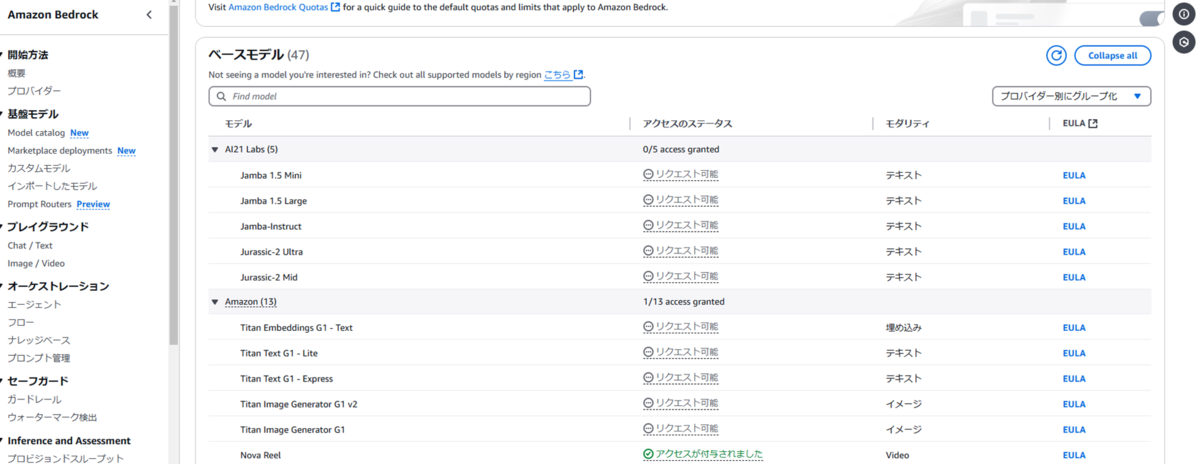This screenshot has width=1200, height=464.
Task: Click リクエスト可能 status for Jamba 1.5 Large
Action: [x=680, y=201]
